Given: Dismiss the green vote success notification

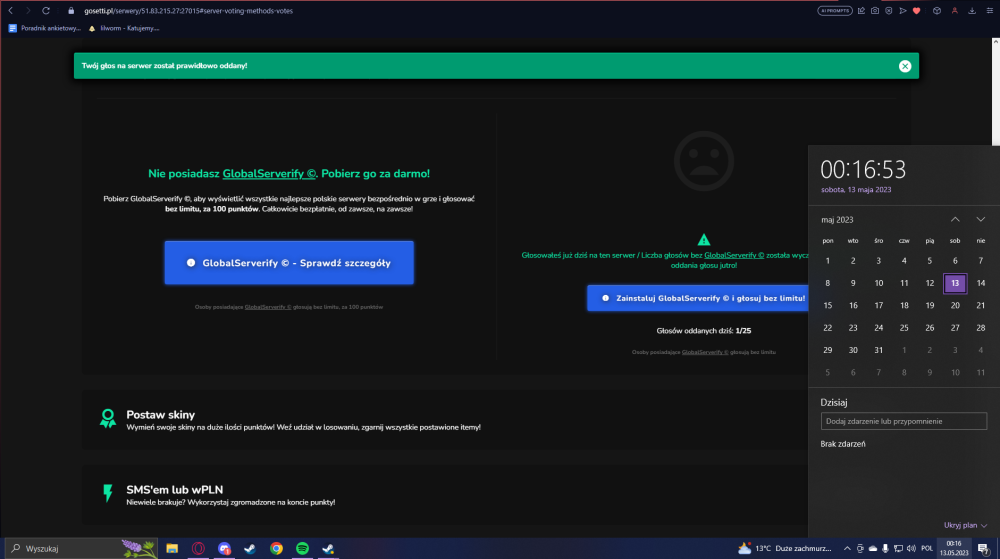Looking at the screenshot, I should click(x=904, y=66).
